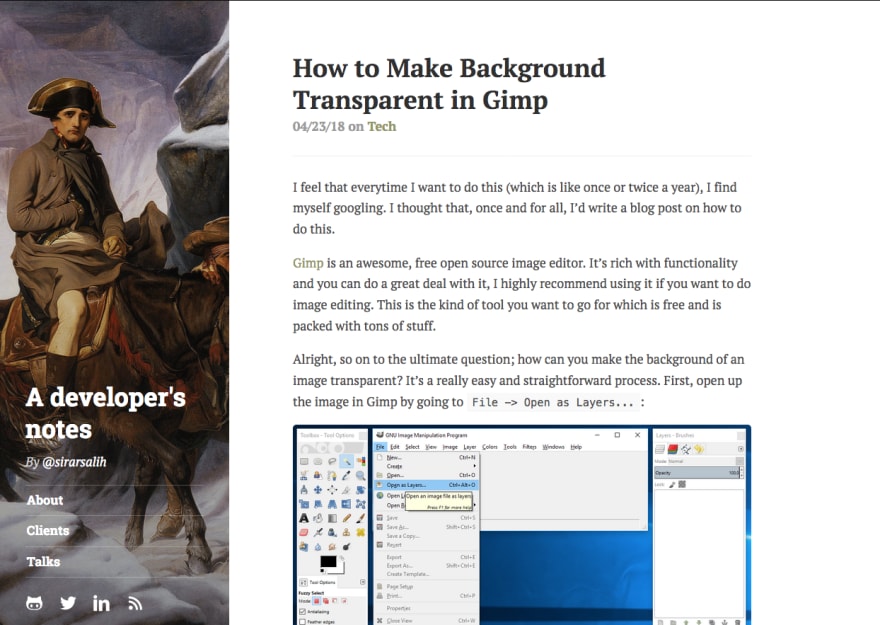This screenshot has height=625, width=880.
Task: Click the black foreground color swatch
Action: point(328,561)
